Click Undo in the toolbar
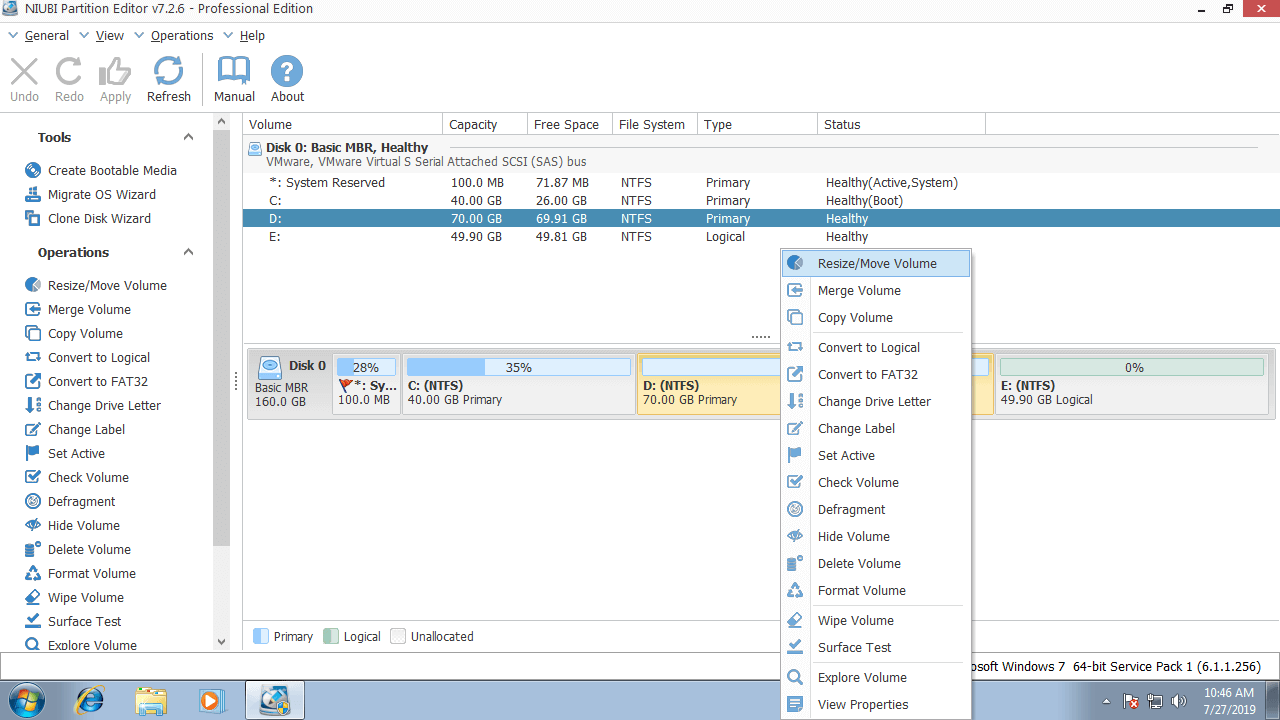This screenshot has width=1280, height=720. (x=24, y=79)
